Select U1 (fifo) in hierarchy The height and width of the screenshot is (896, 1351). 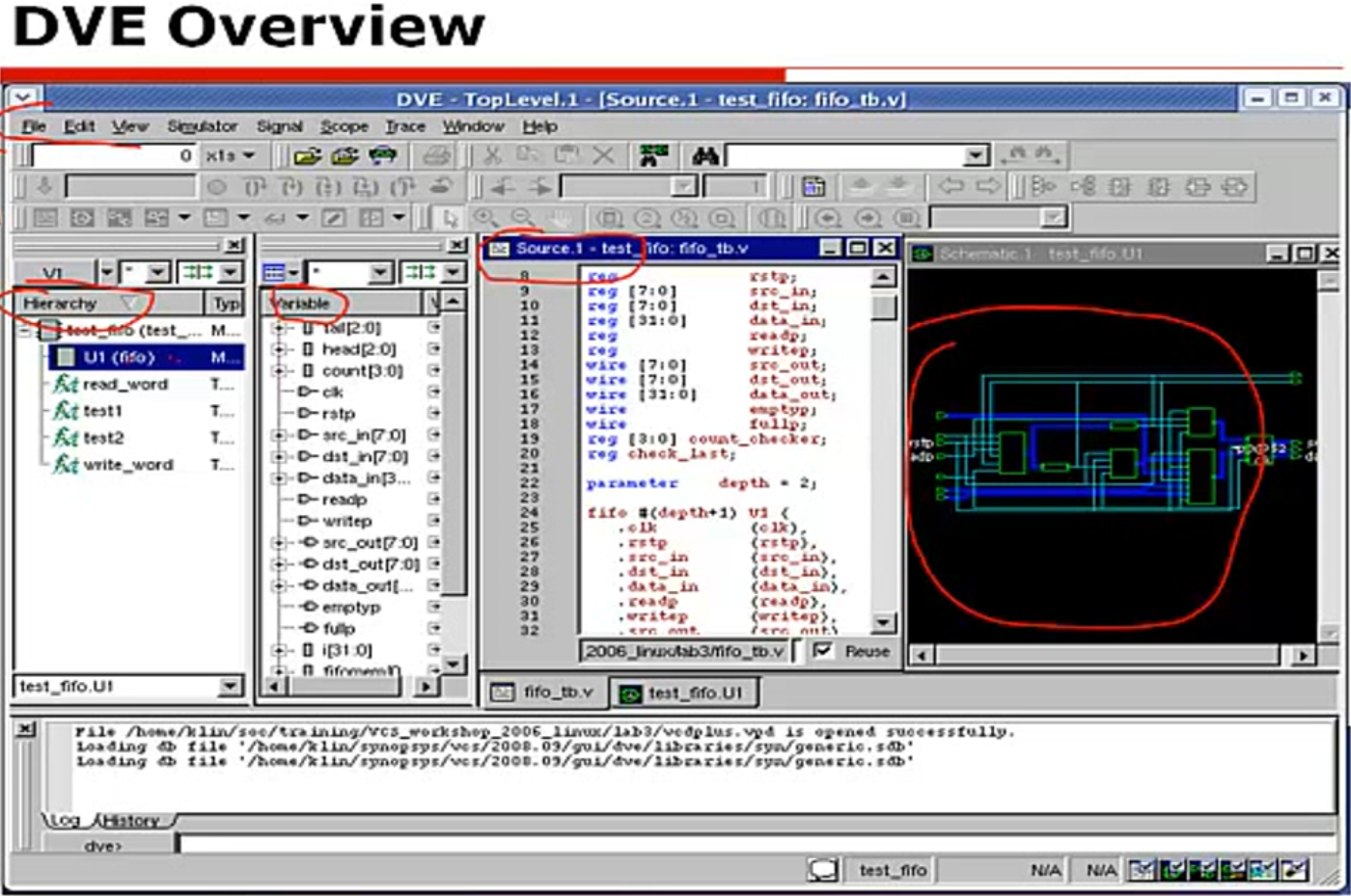click(x=144, y=358)
